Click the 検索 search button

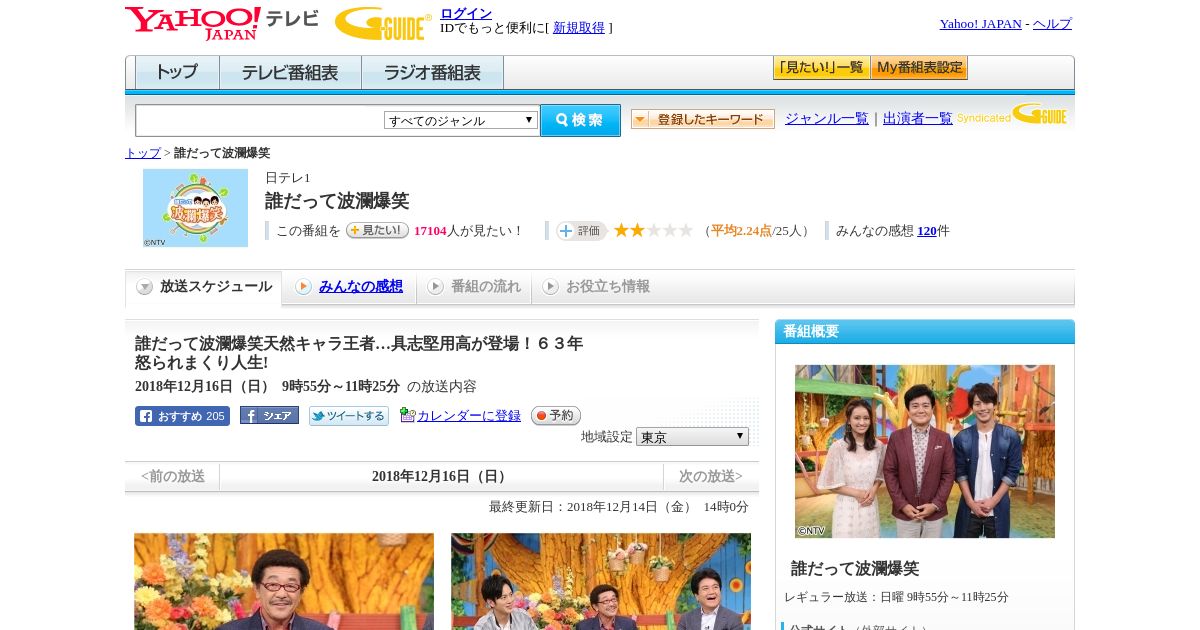pos(580,120)
